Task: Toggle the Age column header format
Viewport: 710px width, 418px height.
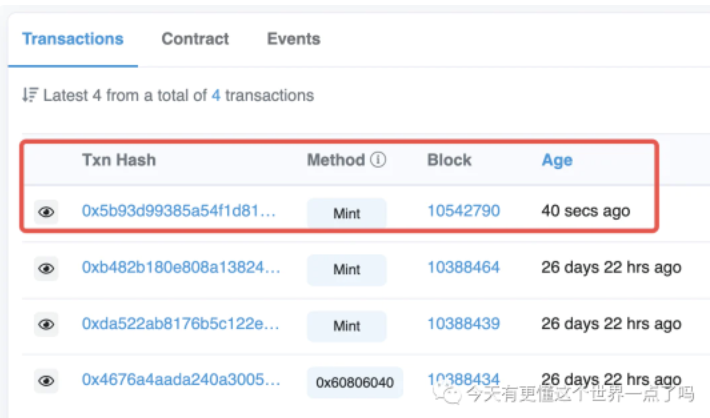Action: coord(557,160)
